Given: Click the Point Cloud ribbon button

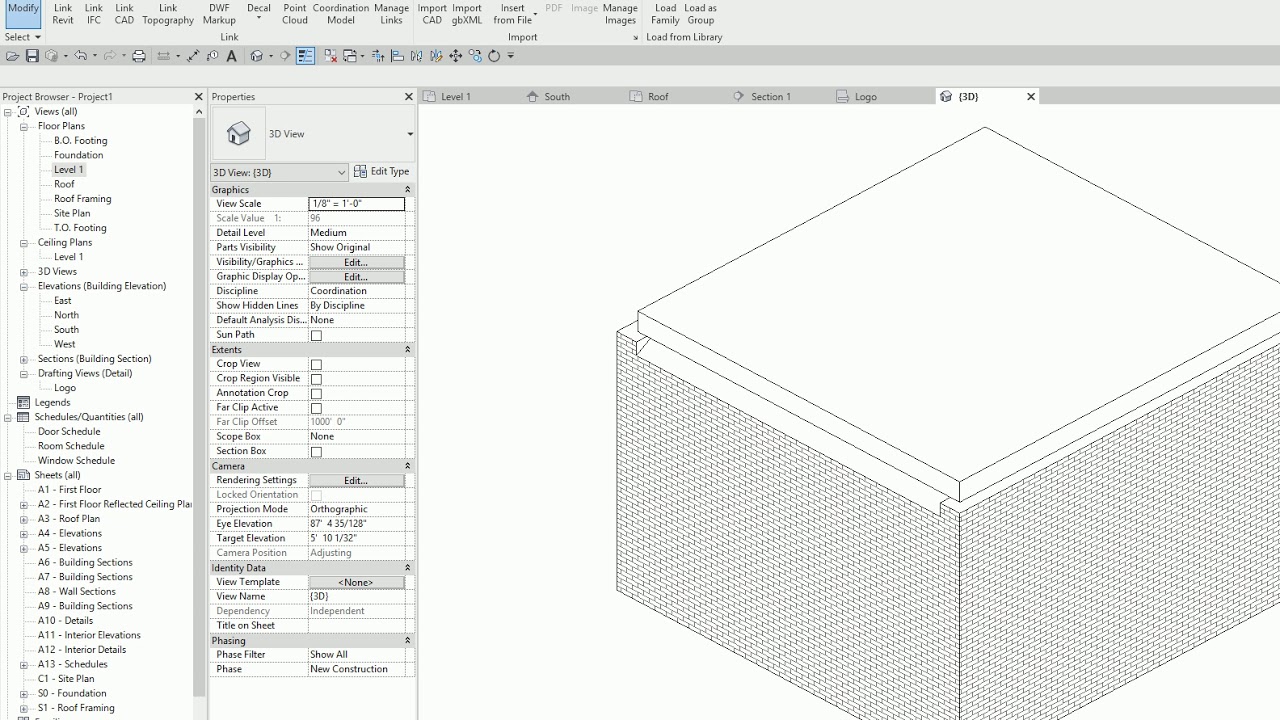Looking at the screenshot, I should 295,14.
